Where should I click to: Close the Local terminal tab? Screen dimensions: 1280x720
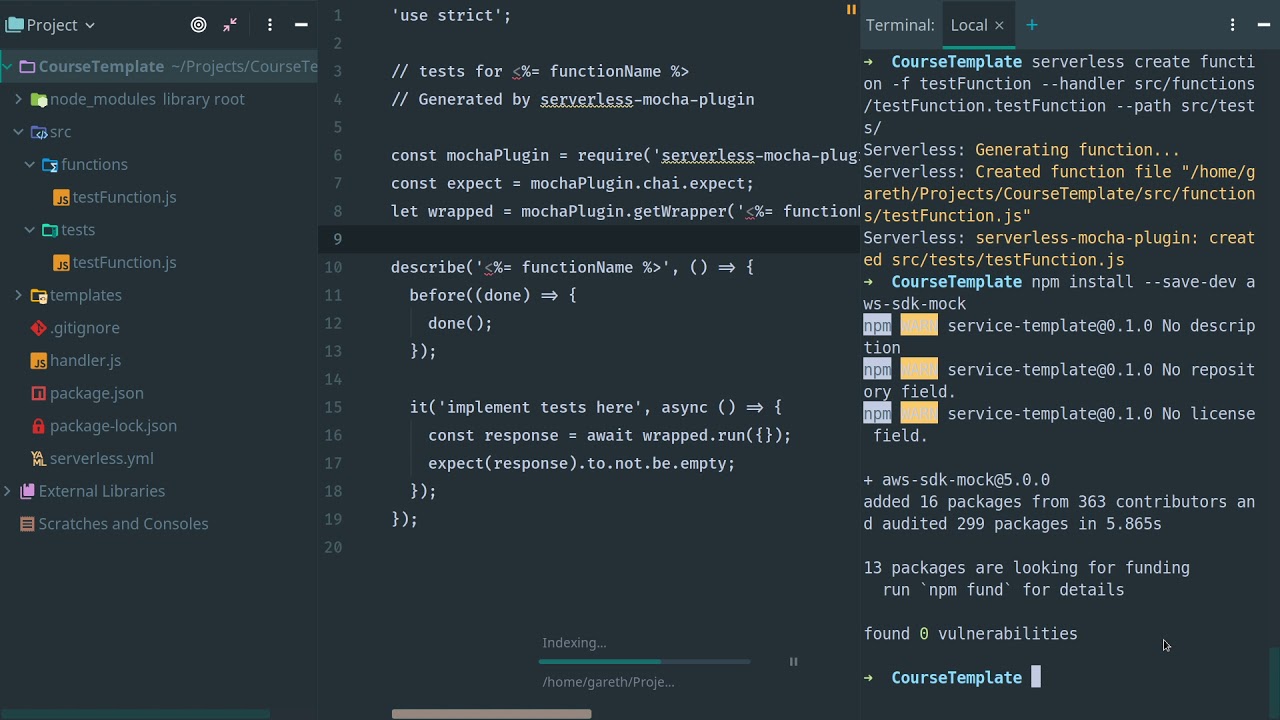coord(999,25)
